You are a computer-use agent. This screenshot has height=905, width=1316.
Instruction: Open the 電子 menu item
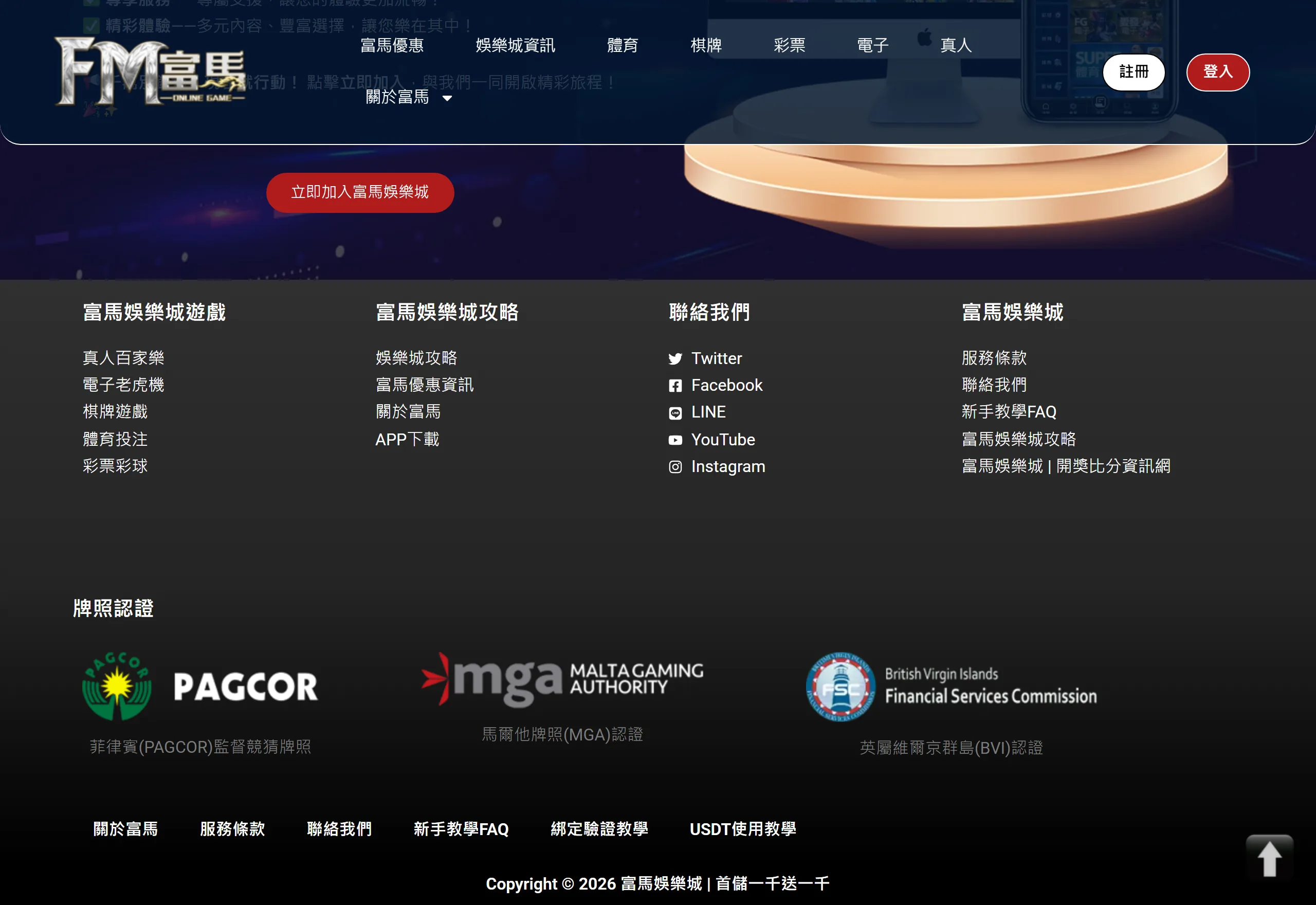click(873, 45)
